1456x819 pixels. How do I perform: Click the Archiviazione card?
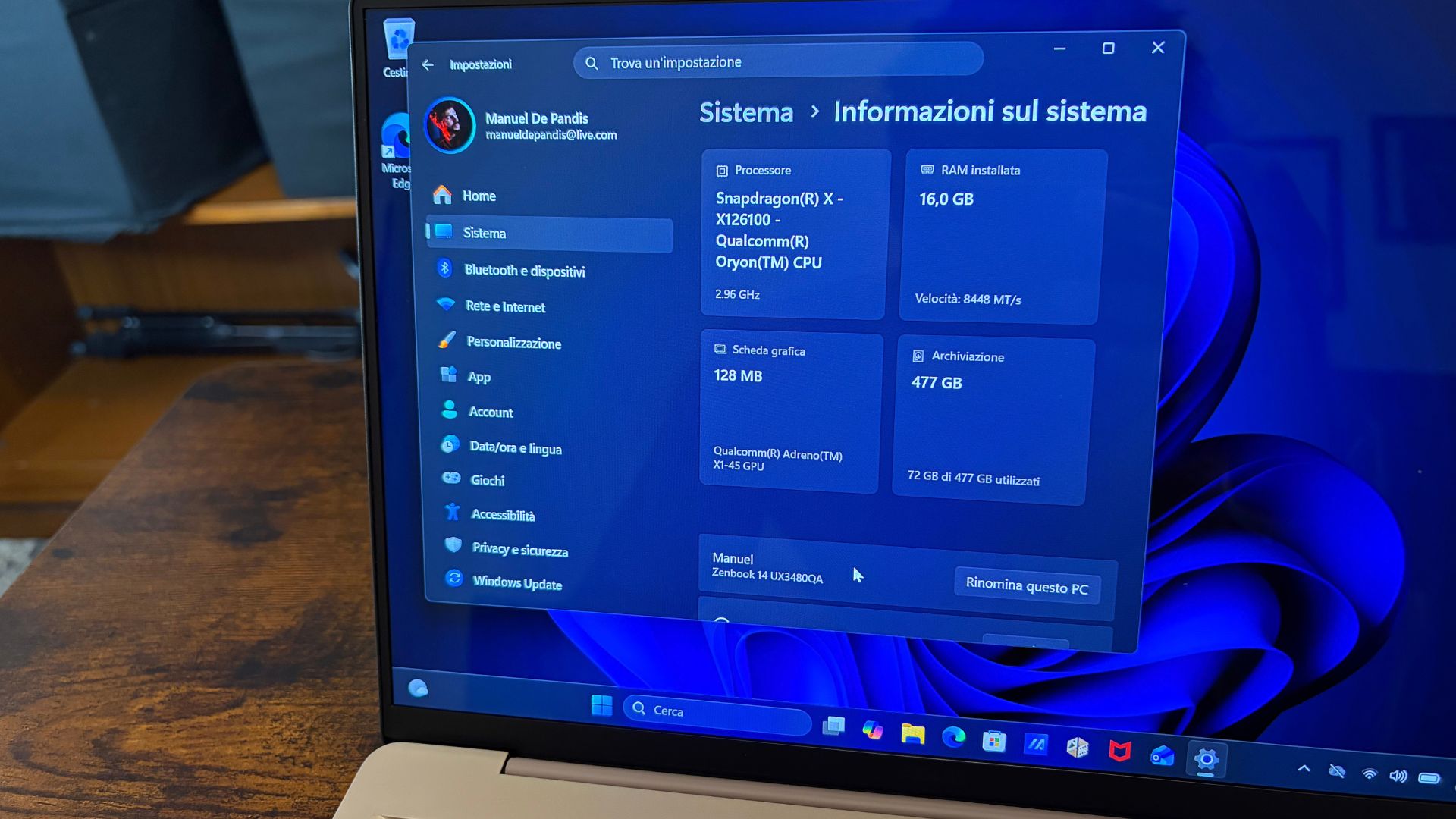[993, 421]
